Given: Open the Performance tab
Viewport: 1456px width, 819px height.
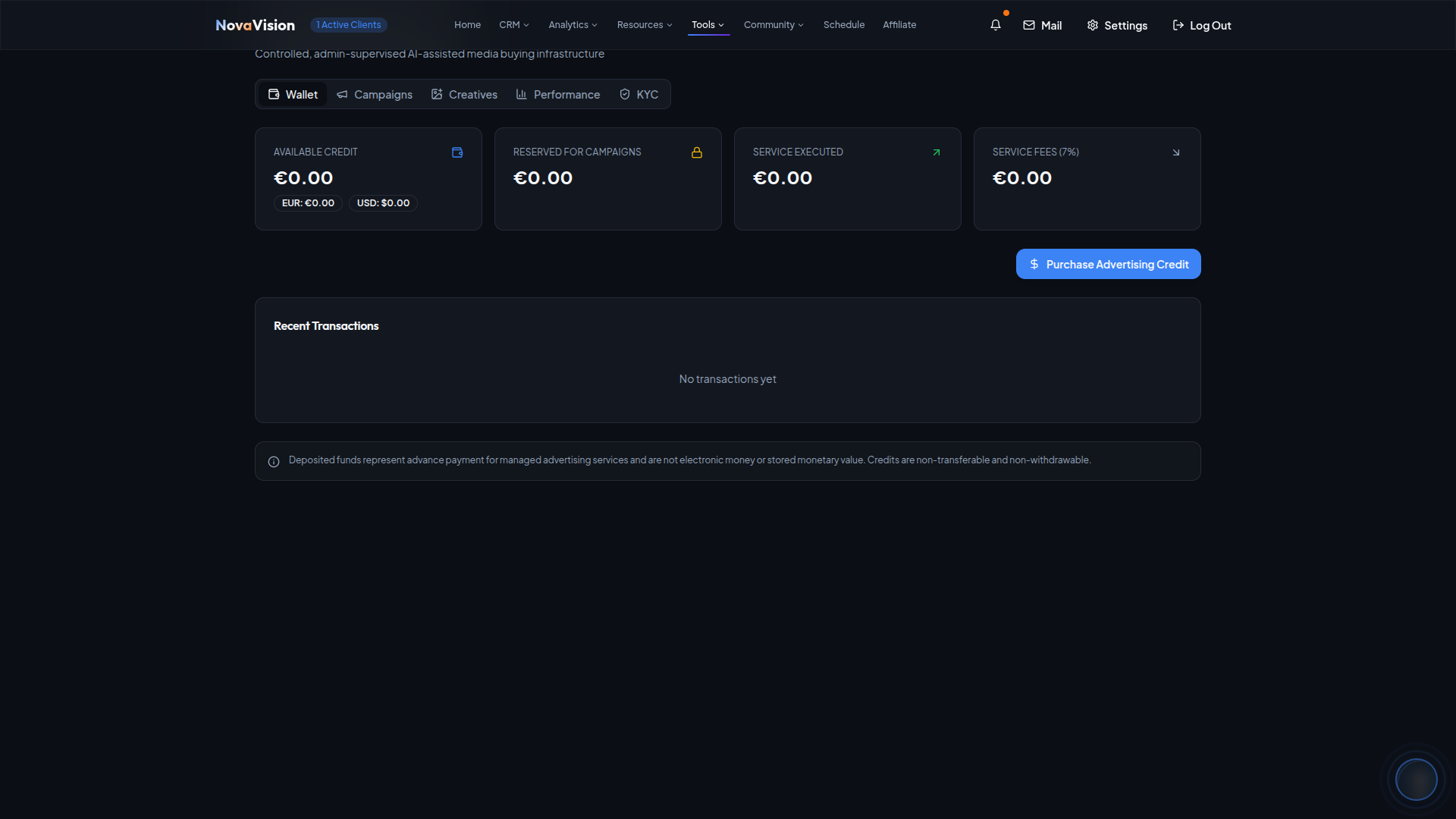Looking at the screenshot, I should 558,95.
